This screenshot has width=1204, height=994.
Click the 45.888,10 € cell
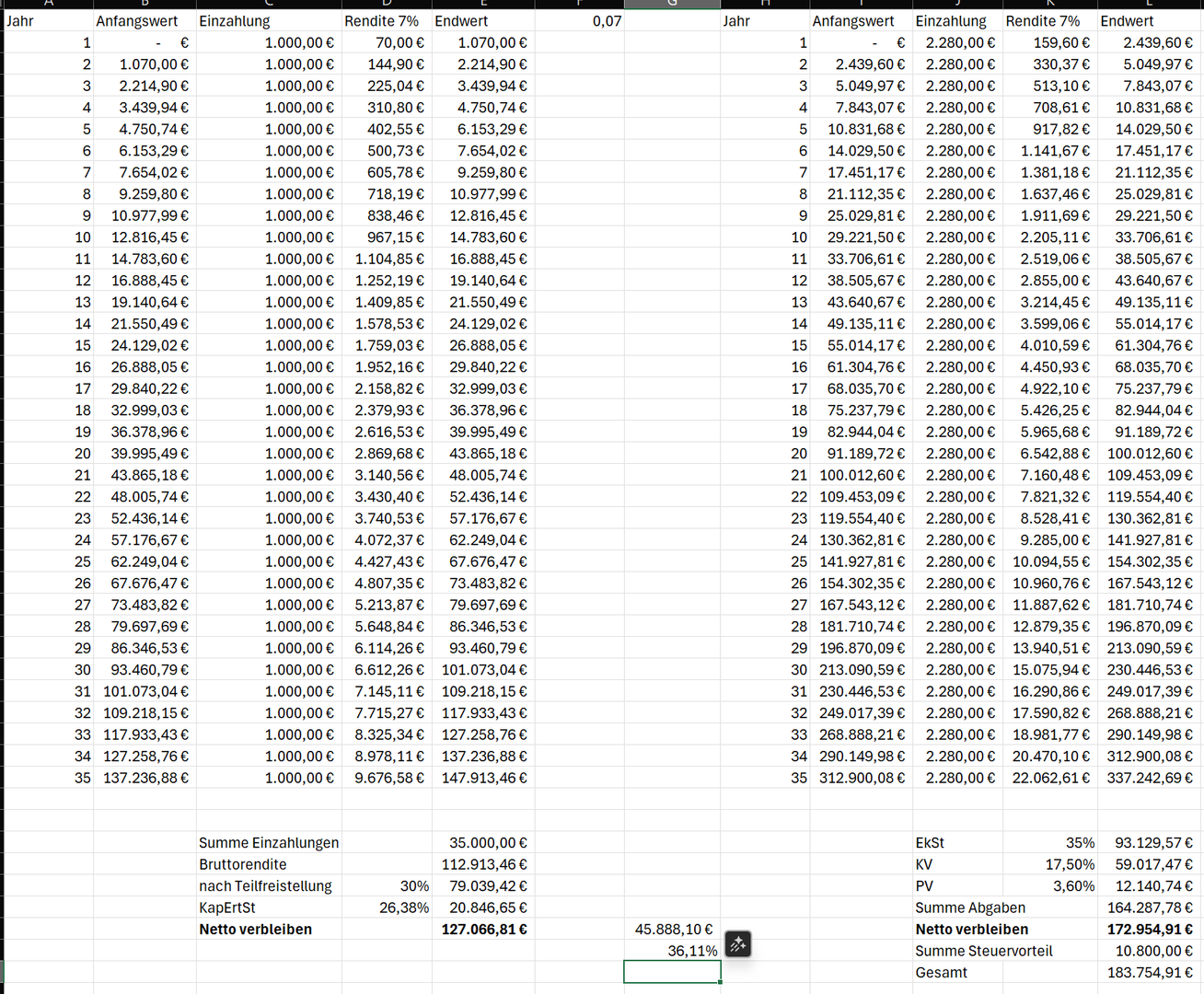coord(672,930)
